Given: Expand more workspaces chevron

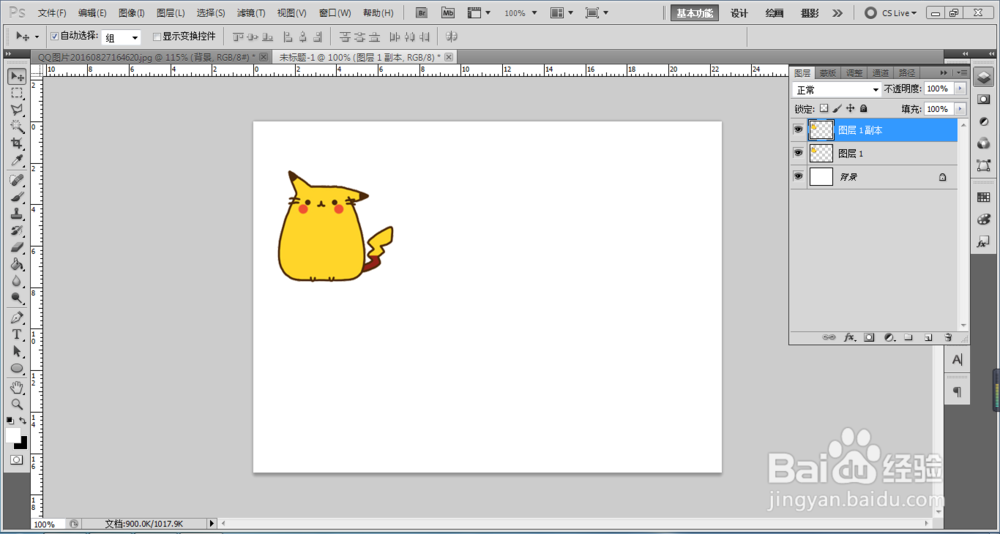Looking at the screenshot, I should pyautogui.click(x=837, y=13).
